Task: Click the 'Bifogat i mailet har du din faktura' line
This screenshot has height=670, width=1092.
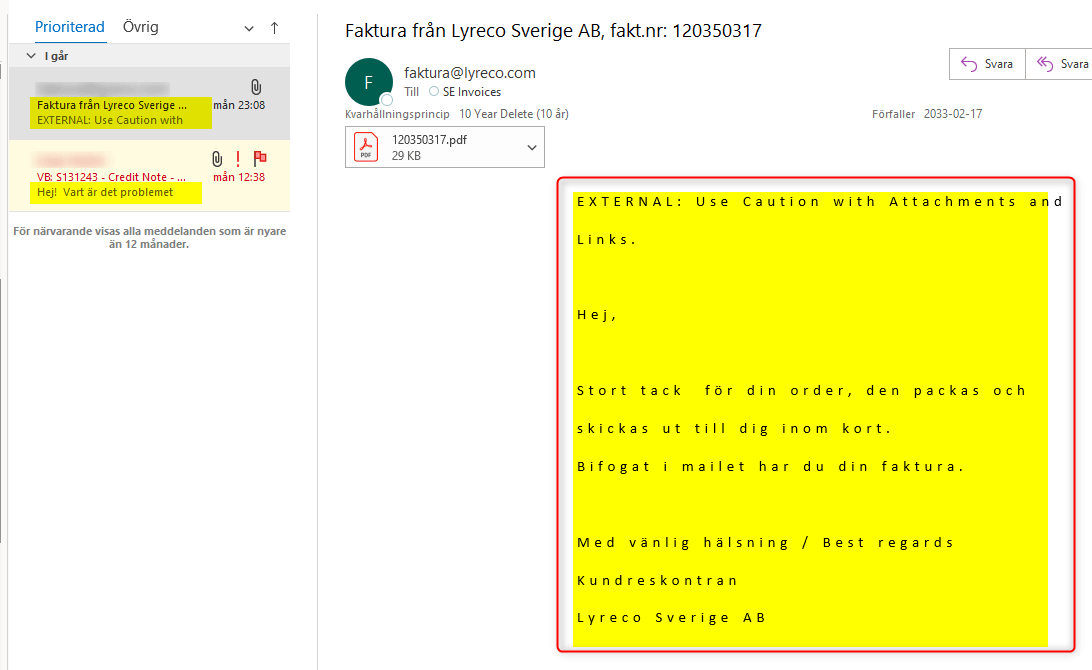Action: (770, 467)
